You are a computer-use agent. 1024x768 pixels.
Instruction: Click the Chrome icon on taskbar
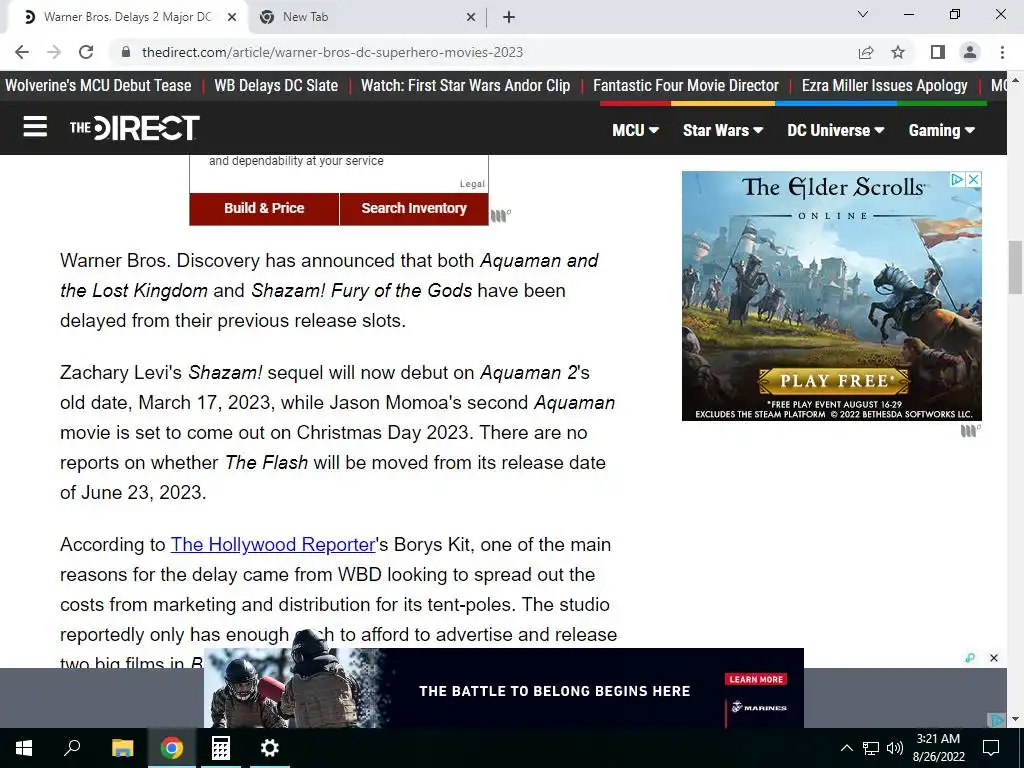172,748
